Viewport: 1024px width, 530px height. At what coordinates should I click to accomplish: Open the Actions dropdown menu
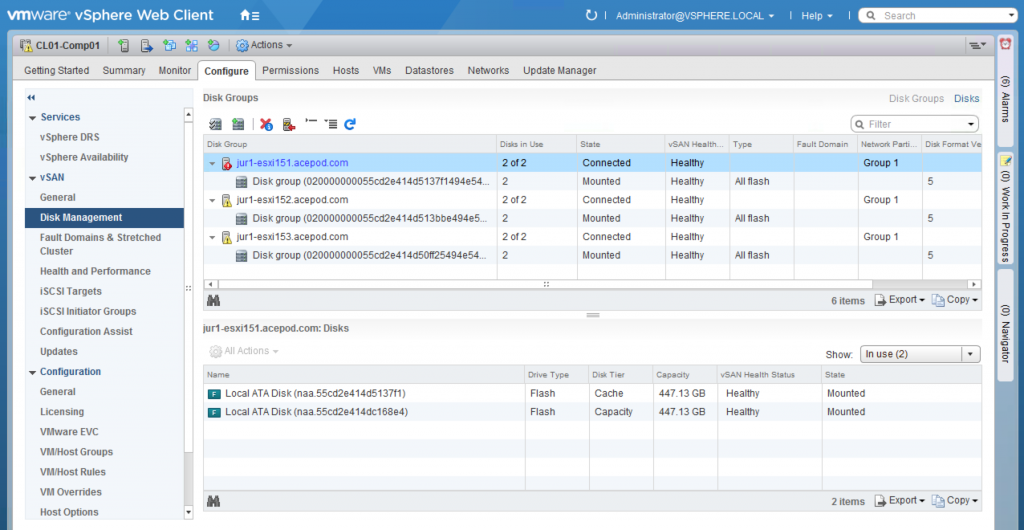click(x=264, y=45)
